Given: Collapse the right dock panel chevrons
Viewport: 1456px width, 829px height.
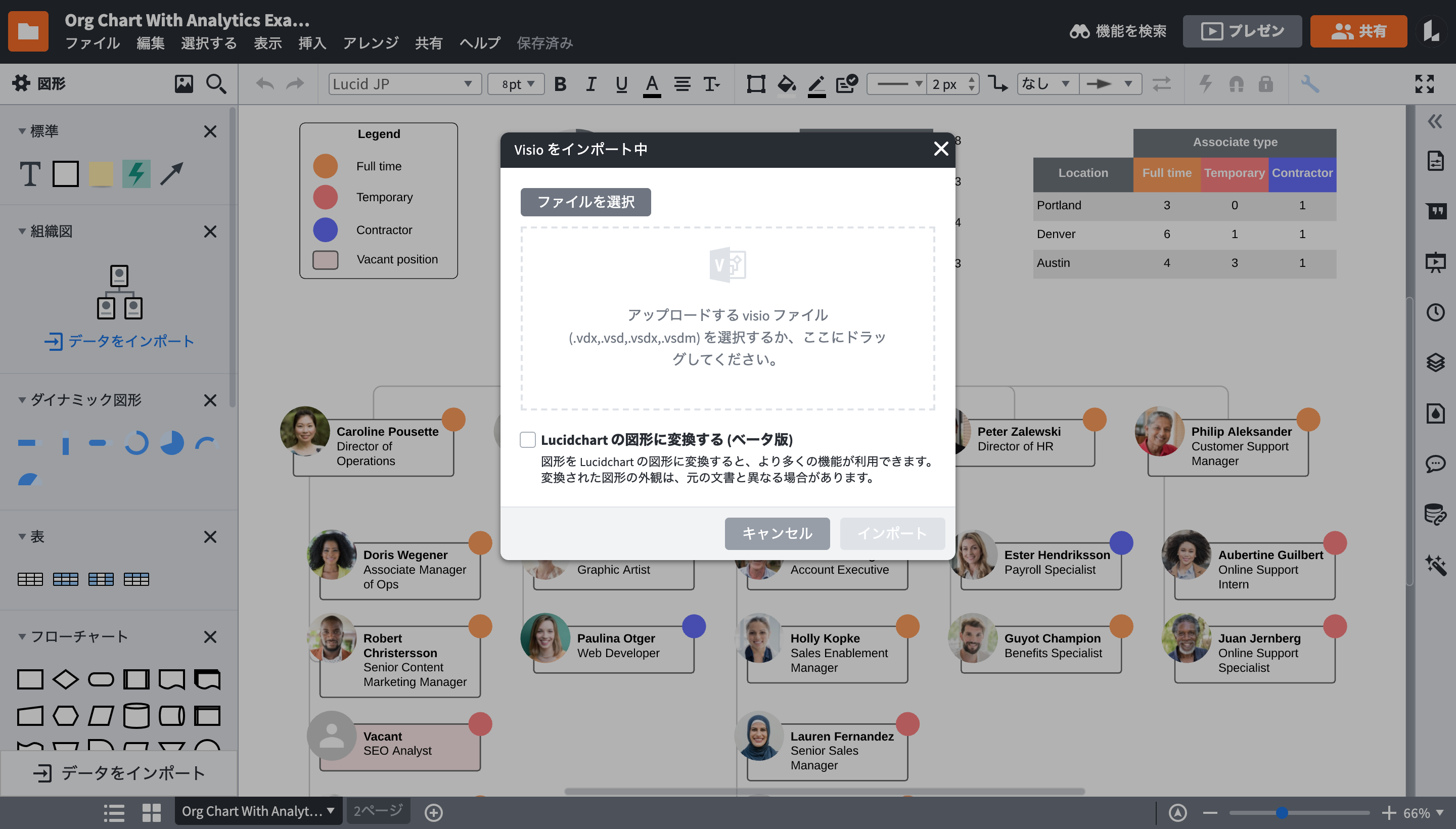Looking at the screenshot, I should tap(1435, 121).
